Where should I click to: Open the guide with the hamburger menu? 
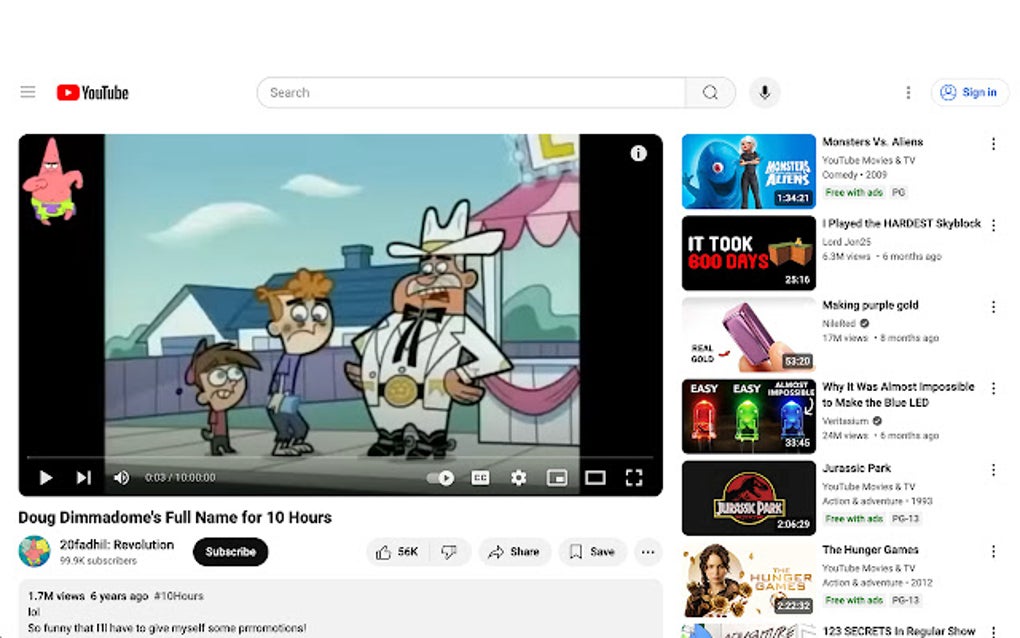coord(27,91)
